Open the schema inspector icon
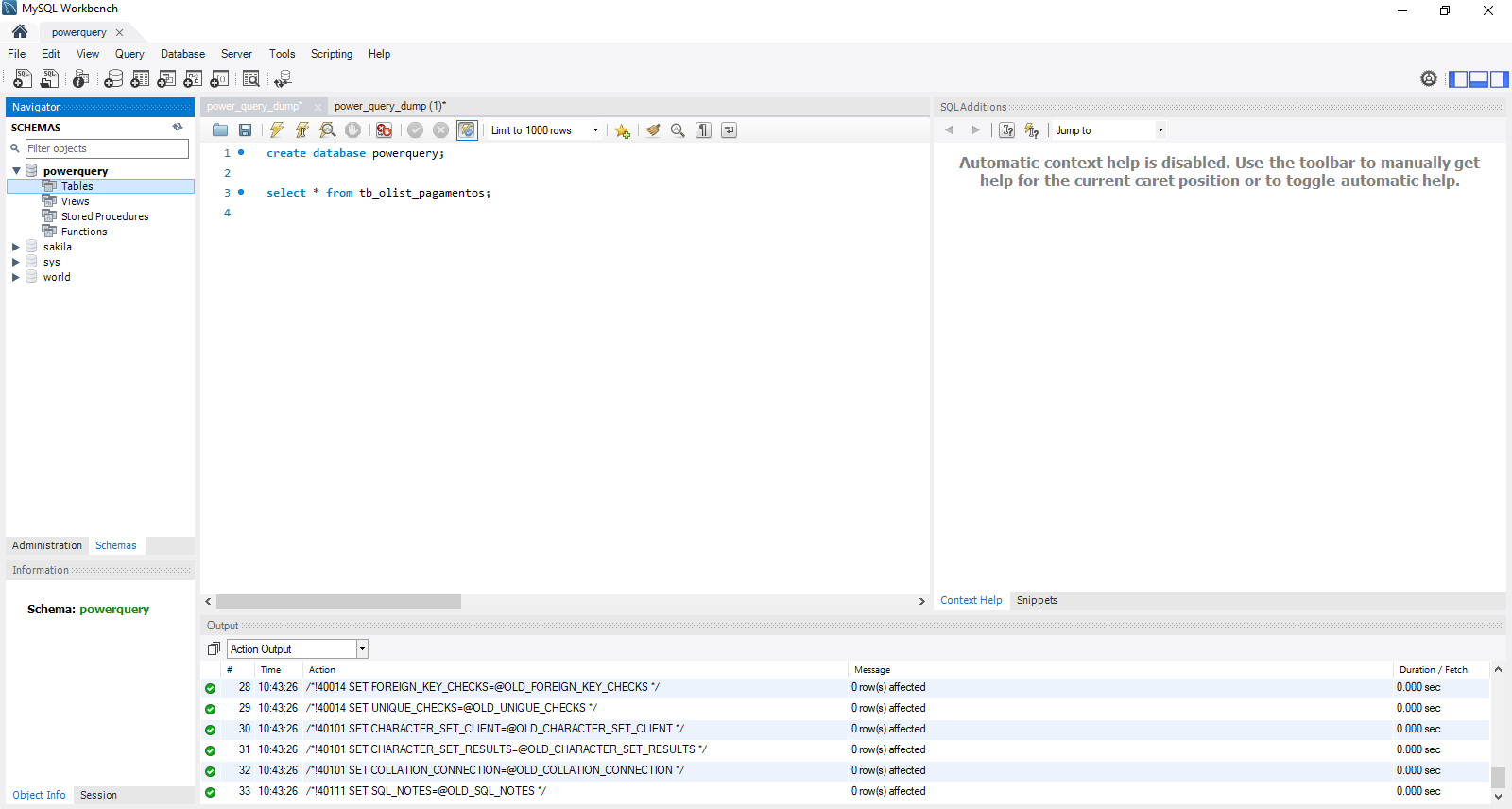Screen dimensions: 1512x809 point(80,79)
